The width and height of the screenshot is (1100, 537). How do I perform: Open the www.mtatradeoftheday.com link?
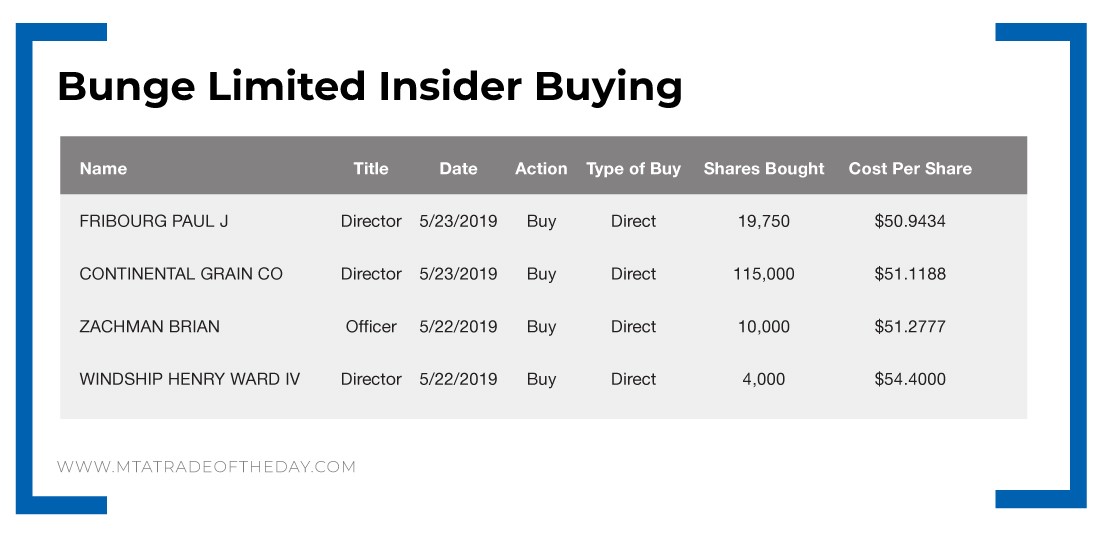206,467
